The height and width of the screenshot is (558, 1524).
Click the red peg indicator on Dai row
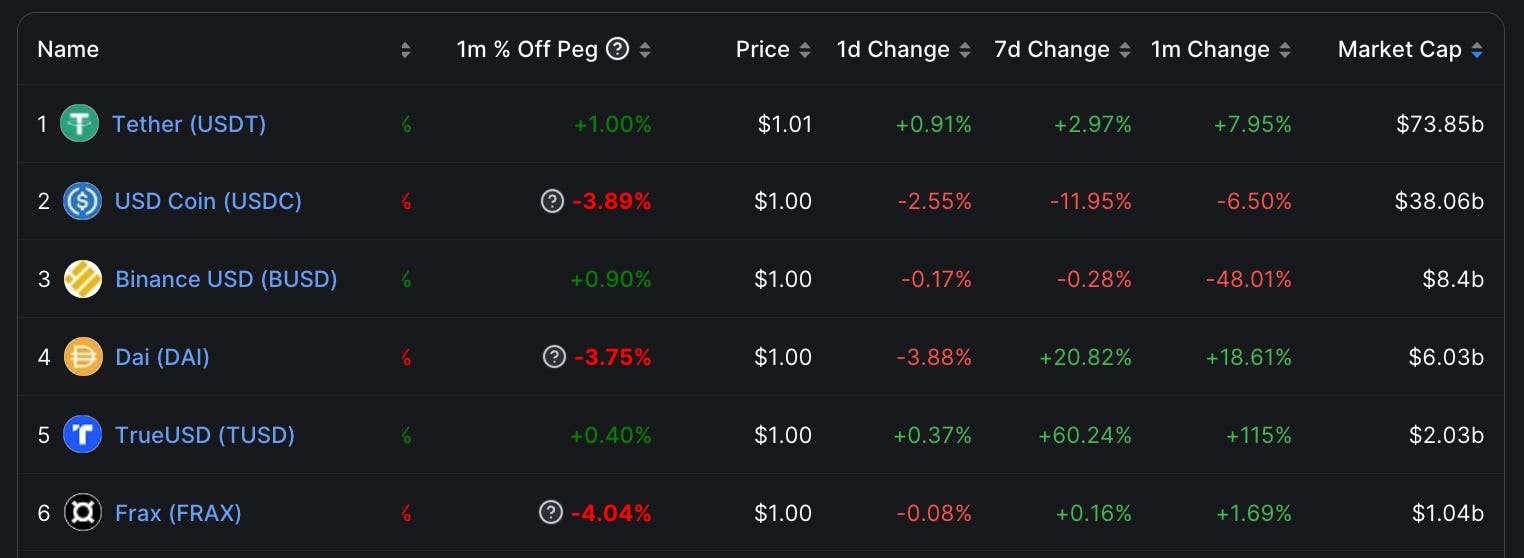[406, 357]
